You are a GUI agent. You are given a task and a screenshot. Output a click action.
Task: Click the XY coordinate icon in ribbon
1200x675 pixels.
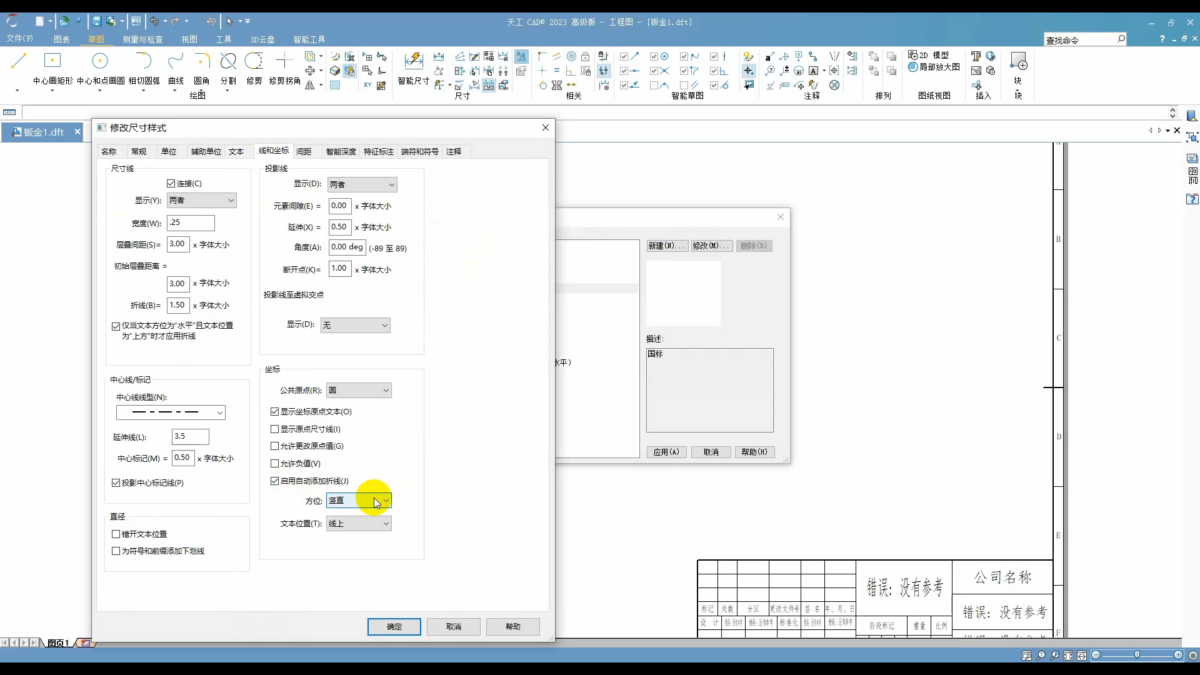[367, 85]
